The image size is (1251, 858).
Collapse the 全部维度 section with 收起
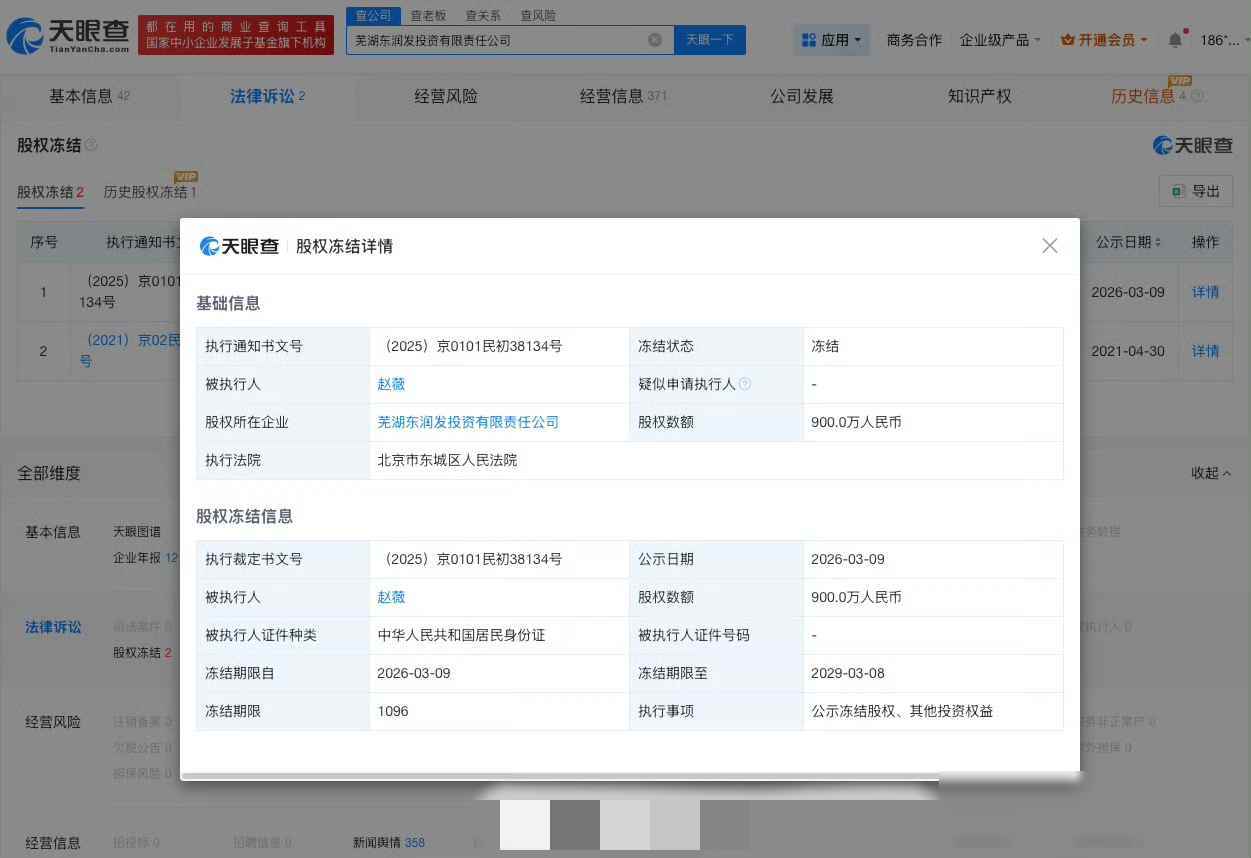click(1210, 473)
